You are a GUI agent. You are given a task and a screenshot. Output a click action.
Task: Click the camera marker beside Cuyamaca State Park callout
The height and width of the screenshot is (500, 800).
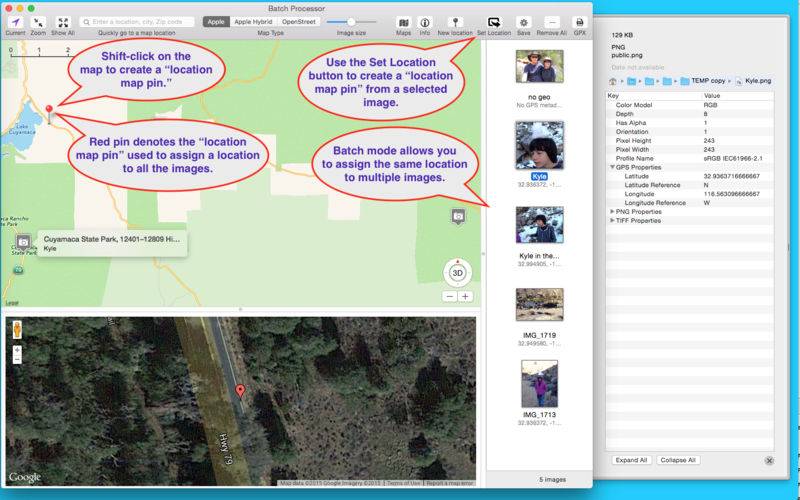coord(23,242)
